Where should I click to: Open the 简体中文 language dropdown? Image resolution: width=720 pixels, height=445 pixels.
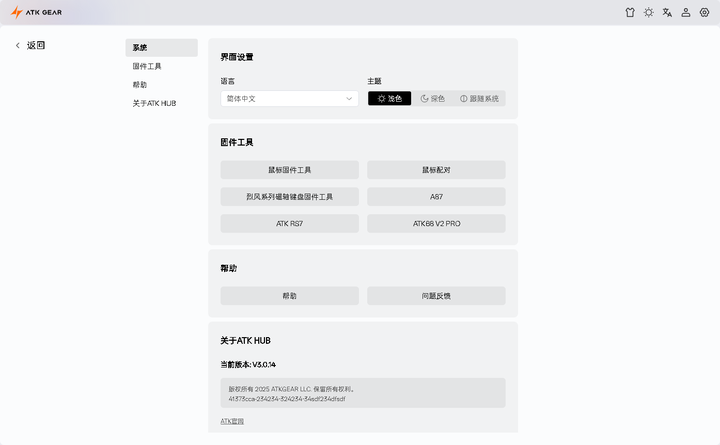click(289, 99)
